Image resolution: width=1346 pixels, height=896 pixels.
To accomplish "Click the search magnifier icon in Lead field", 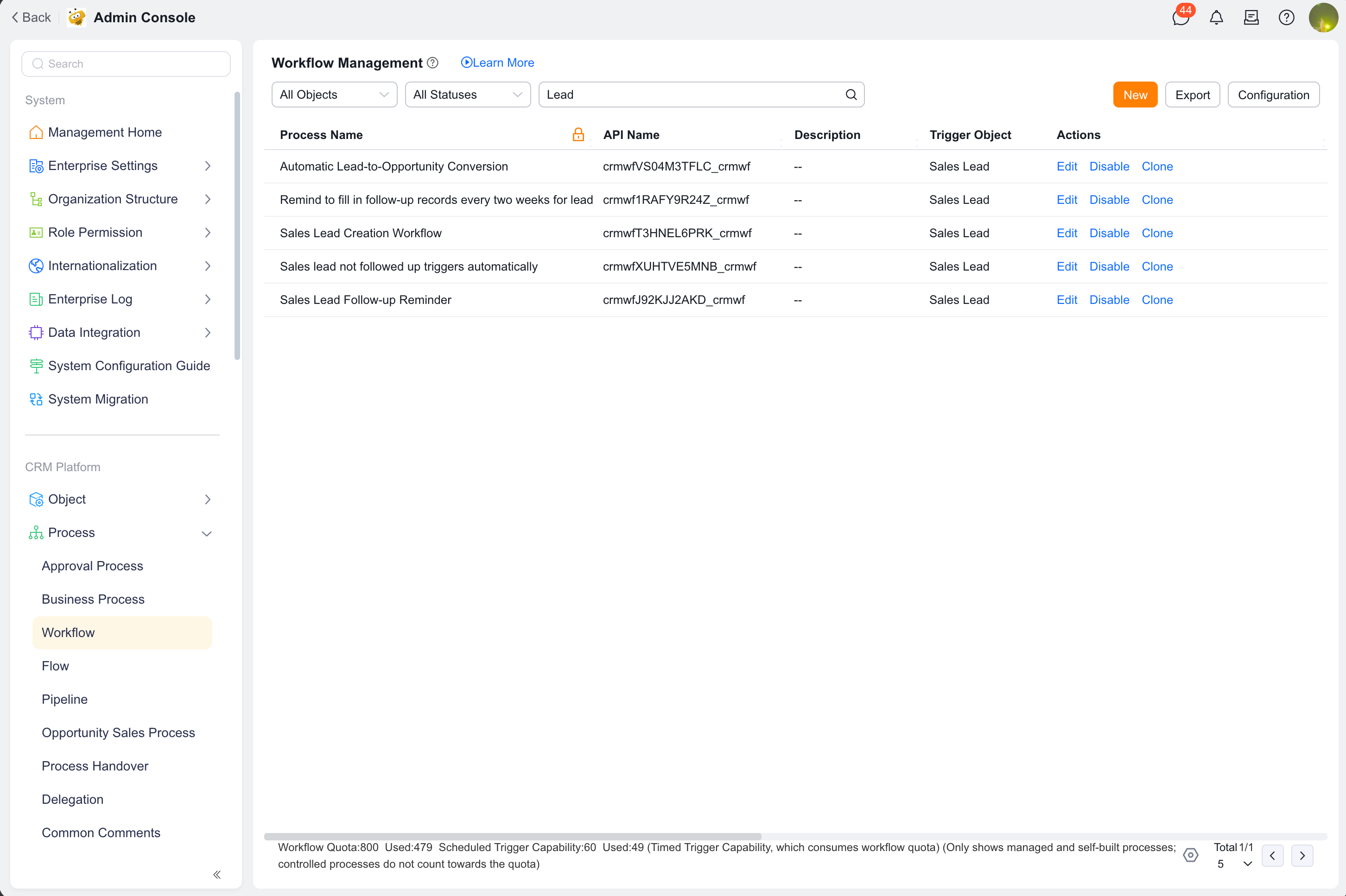I will pyautogui.click(x=851, y=95).
